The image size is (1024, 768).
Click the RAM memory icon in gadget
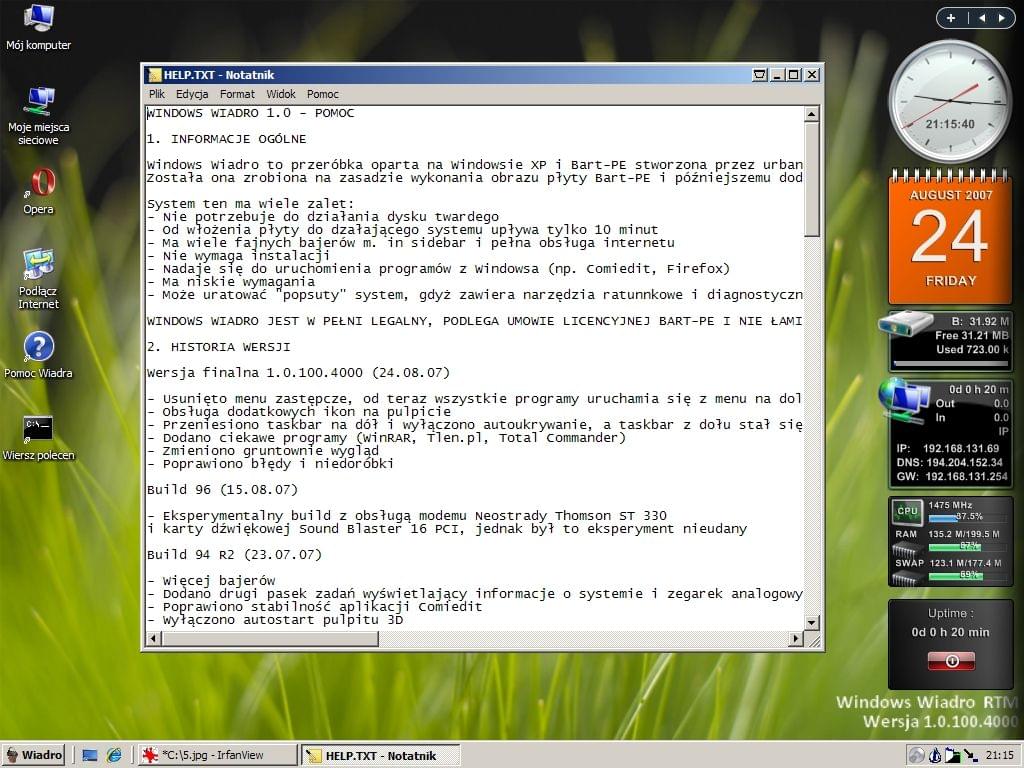coord(906,549)
